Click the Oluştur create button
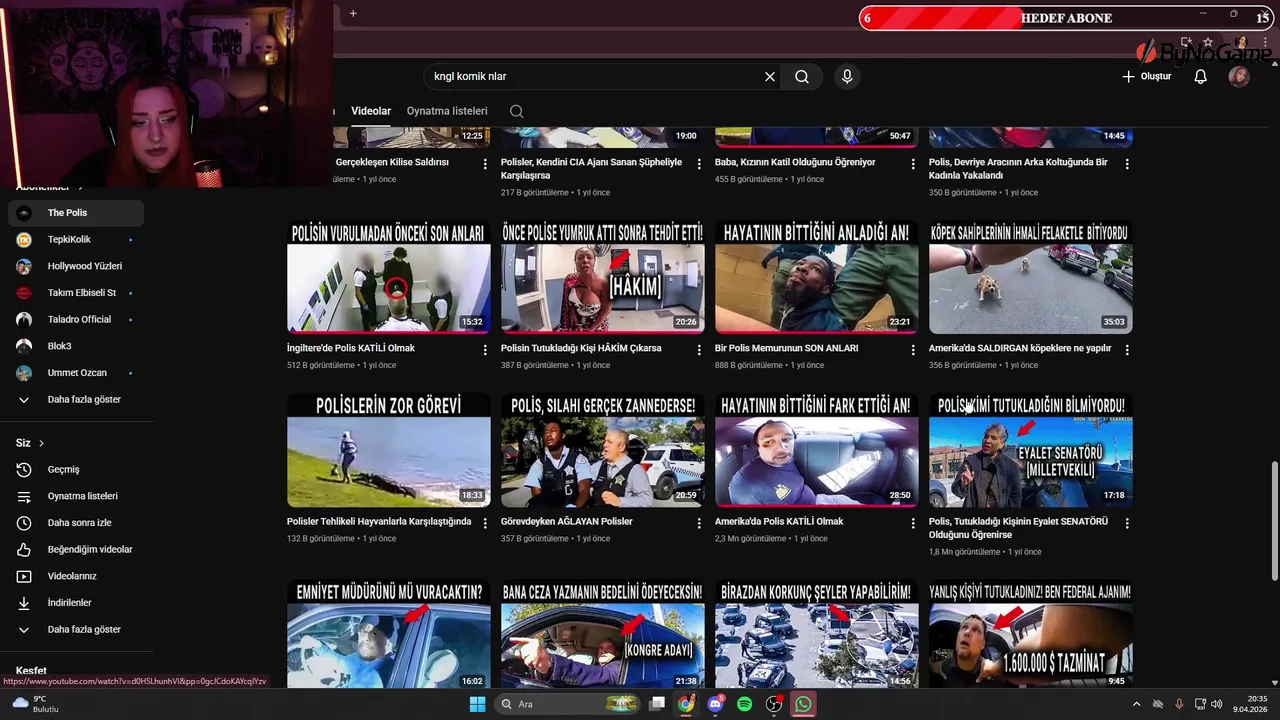Viewport: 1280px width, 720px height. [x=1146, y=77]
